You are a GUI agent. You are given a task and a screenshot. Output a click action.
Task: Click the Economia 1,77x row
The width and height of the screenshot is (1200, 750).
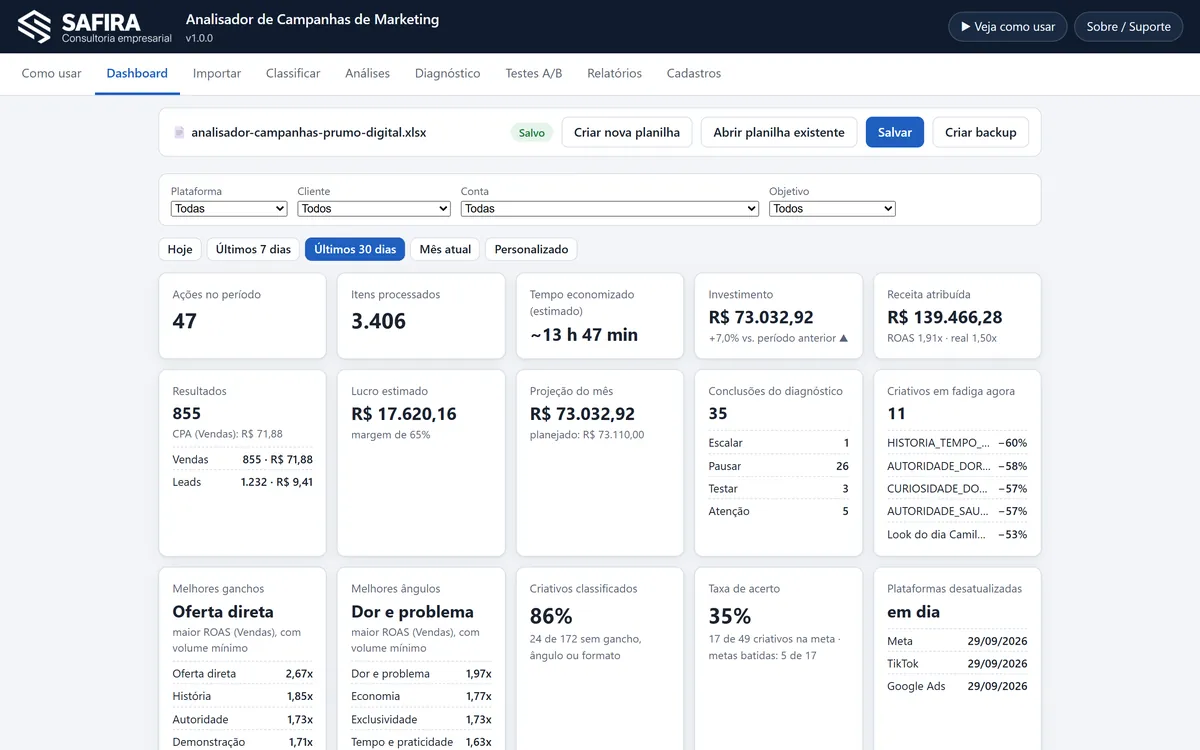pyautogui.click(x=421, y=696)
